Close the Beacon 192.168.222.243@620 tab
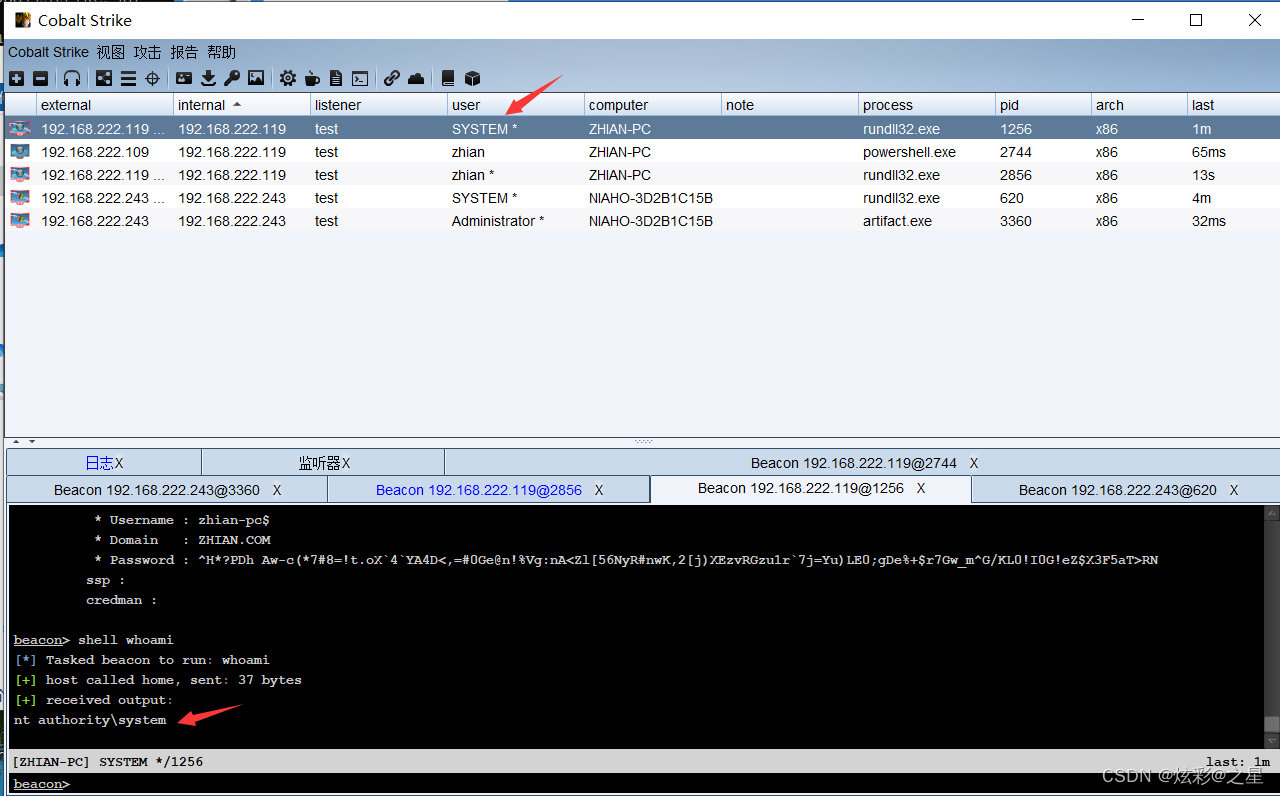The height and width of the screenshot is (796, 1280). click(x=1234, y=490)
